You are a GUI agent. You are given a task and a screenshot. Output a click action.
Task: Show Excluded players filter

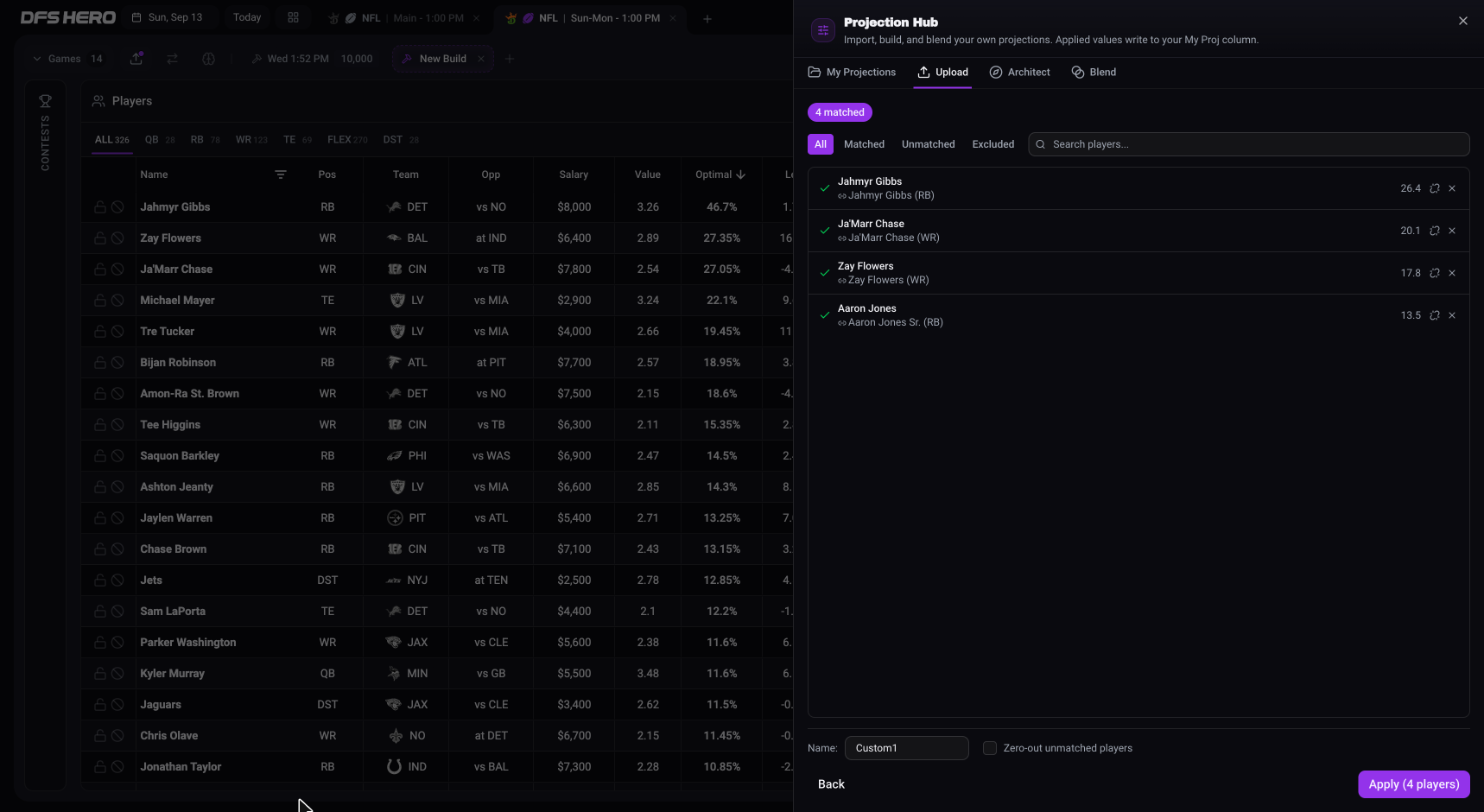(x=993, y=144)
